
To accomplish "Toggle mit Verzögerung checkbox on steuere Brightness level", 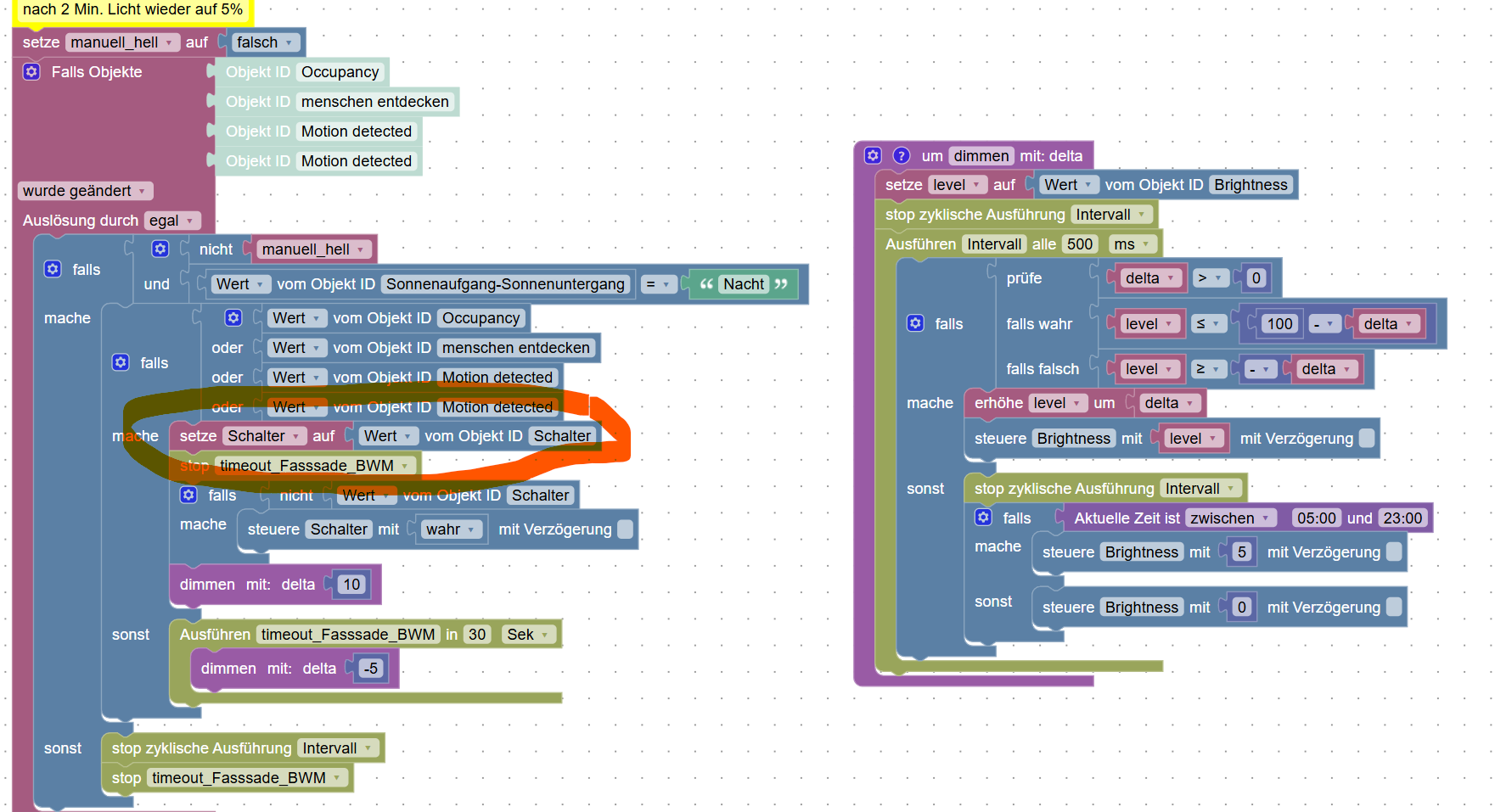I will (x=1367, y=438).
